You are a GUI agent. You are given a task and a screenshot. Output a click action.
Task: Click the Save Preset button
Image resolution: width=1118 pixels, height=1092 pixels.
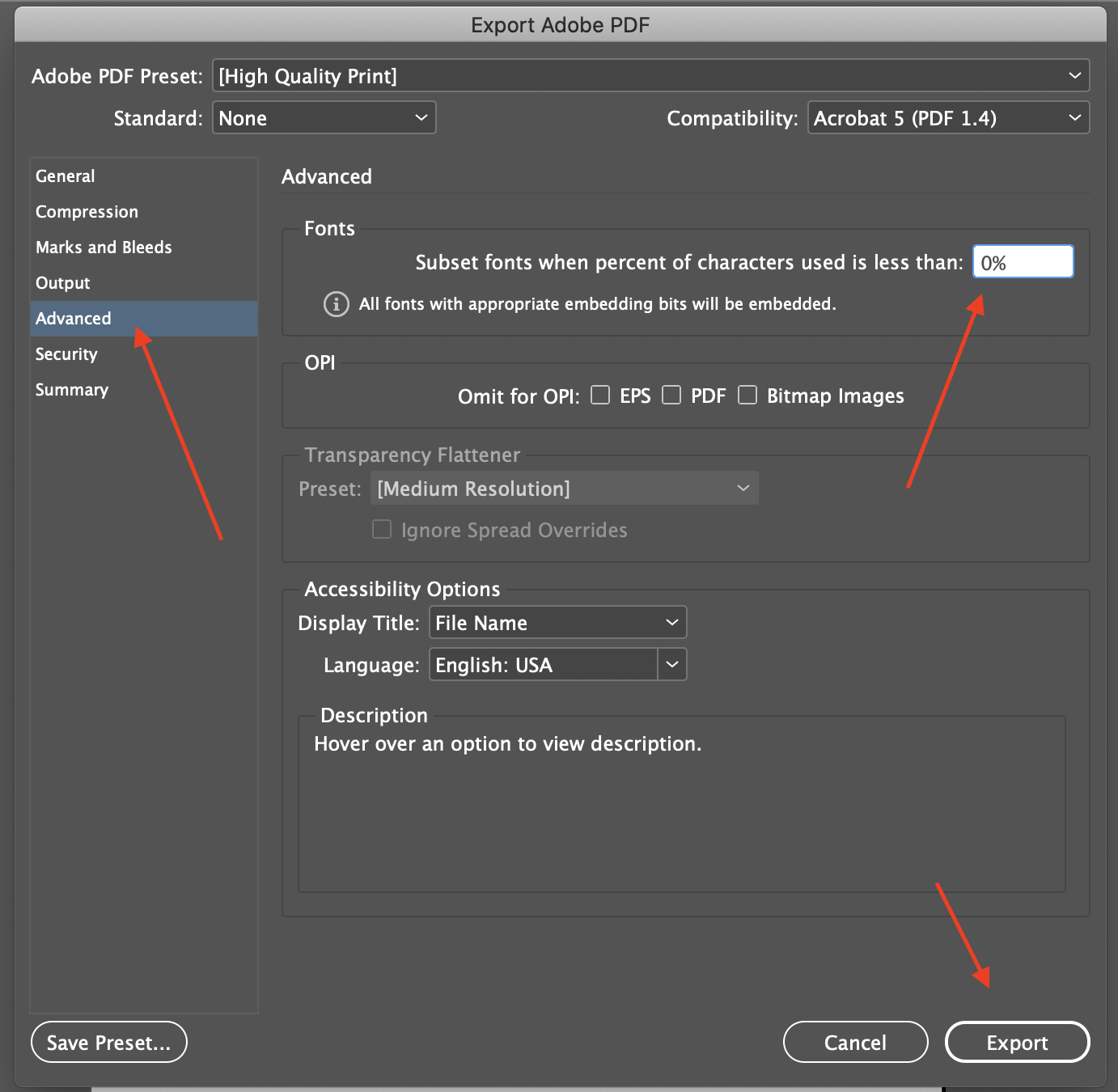pyautogui.click(x=109, y=1042)
